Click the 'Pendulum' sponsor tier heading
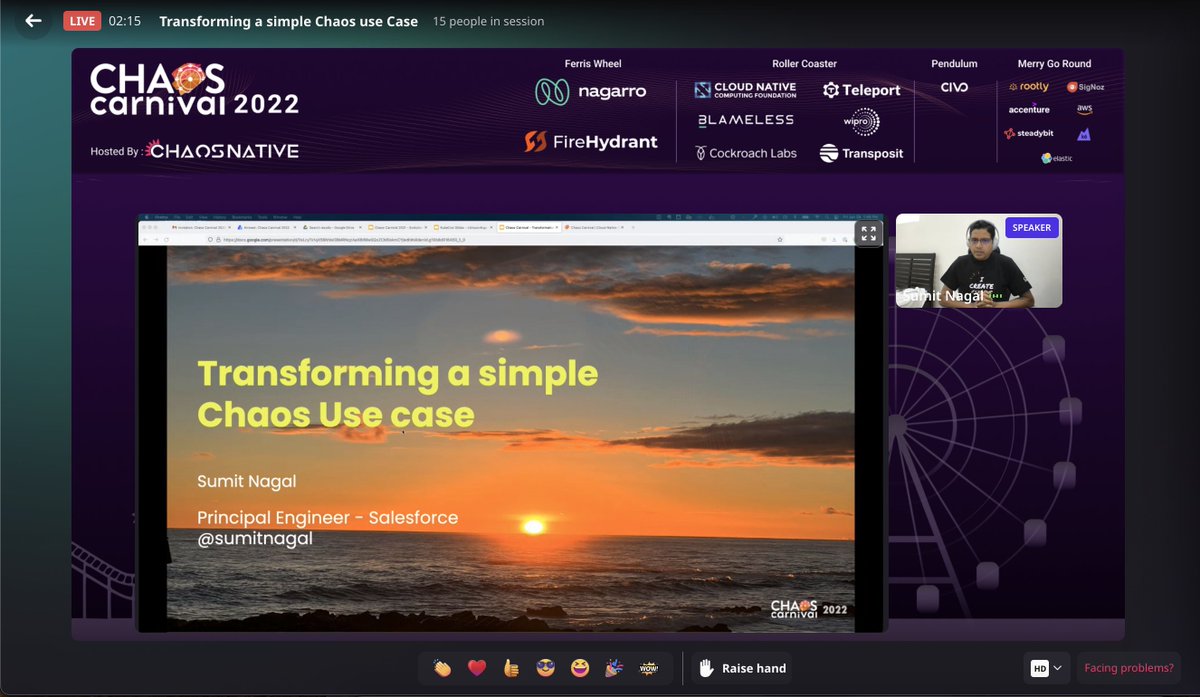 point(954,64)
